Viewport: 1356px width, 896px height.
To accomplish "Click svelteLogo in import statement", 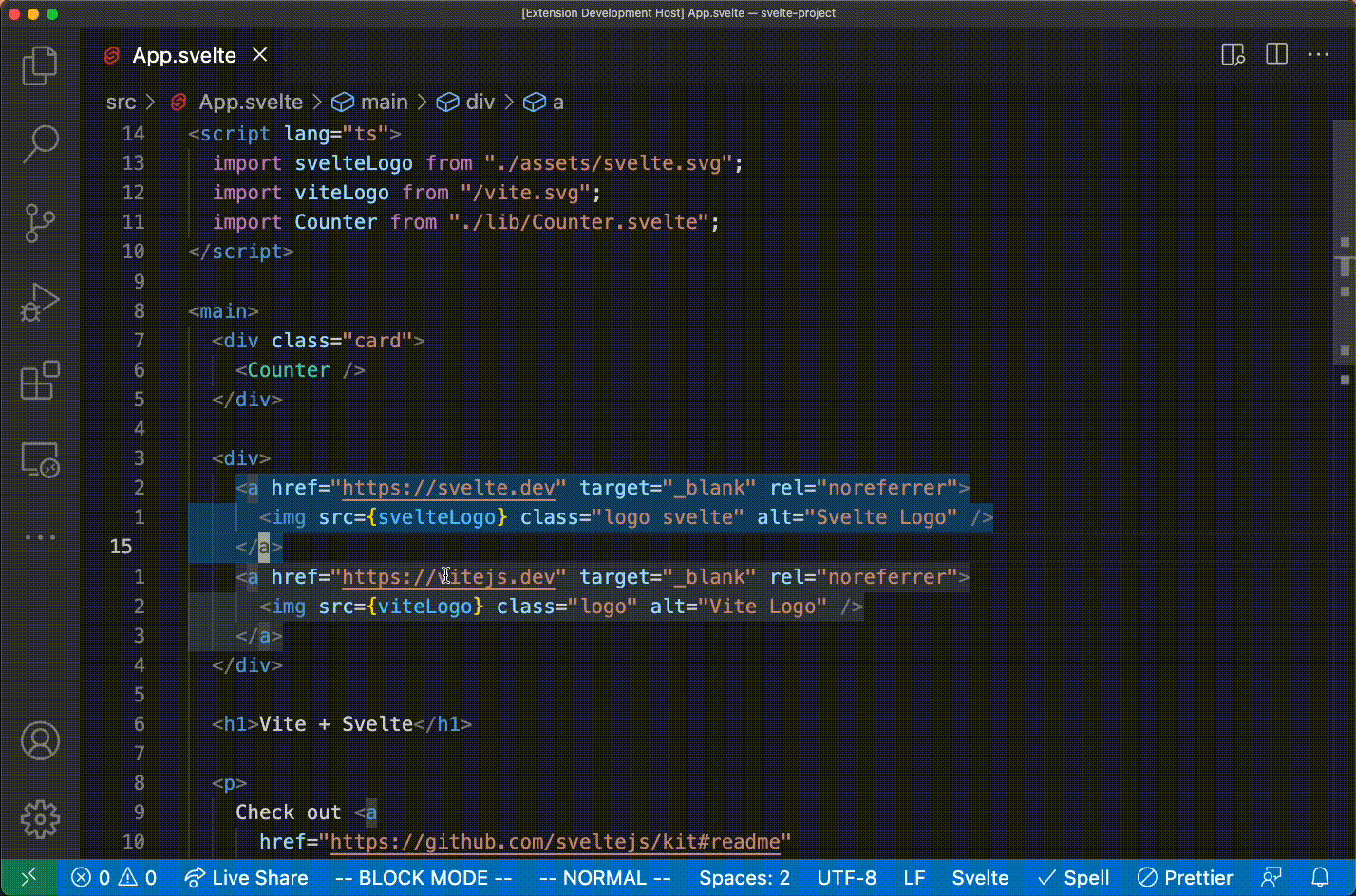I will 353,163.
